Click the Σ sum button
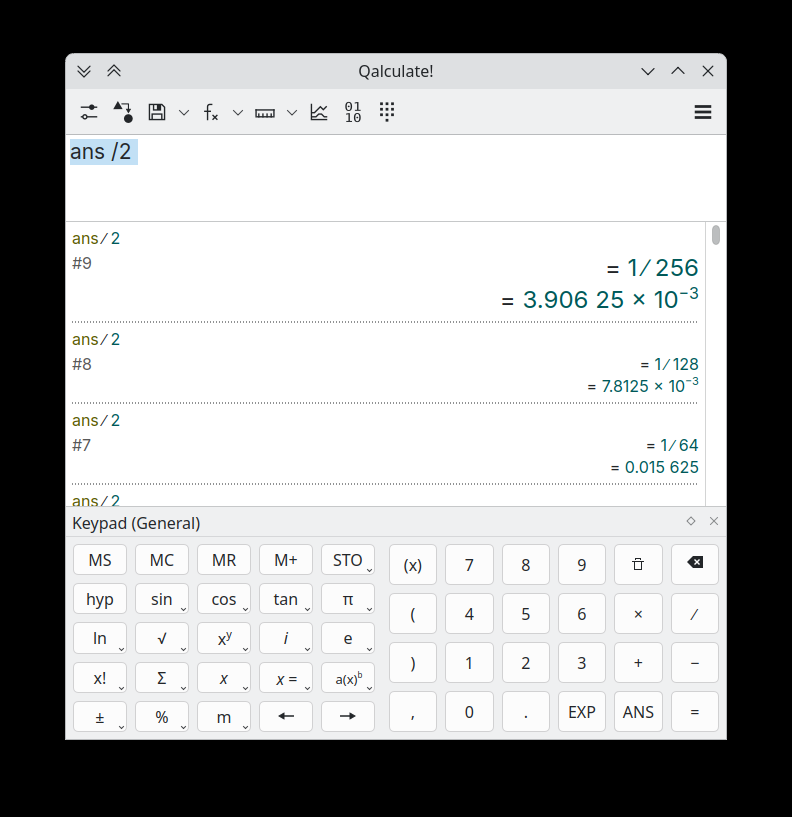The image size is (792, 817). pyautogui.click(x=162, y=678)
